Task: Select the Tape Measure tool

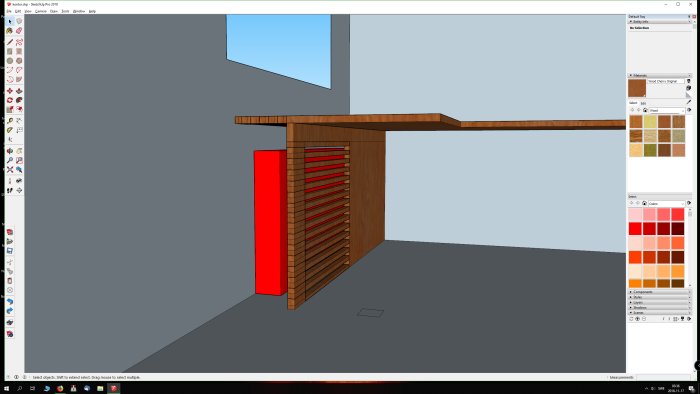Action: (10, 120)
